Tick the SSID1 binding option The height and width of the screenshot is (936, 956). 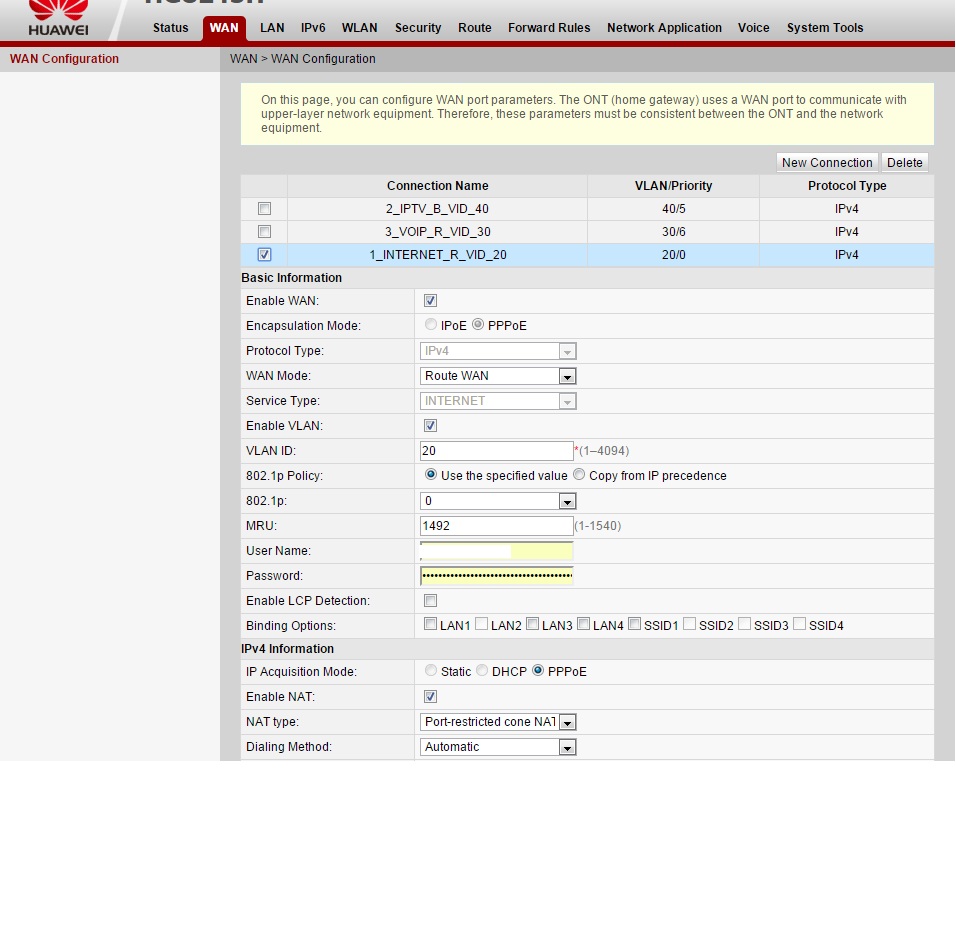point(635,625)
